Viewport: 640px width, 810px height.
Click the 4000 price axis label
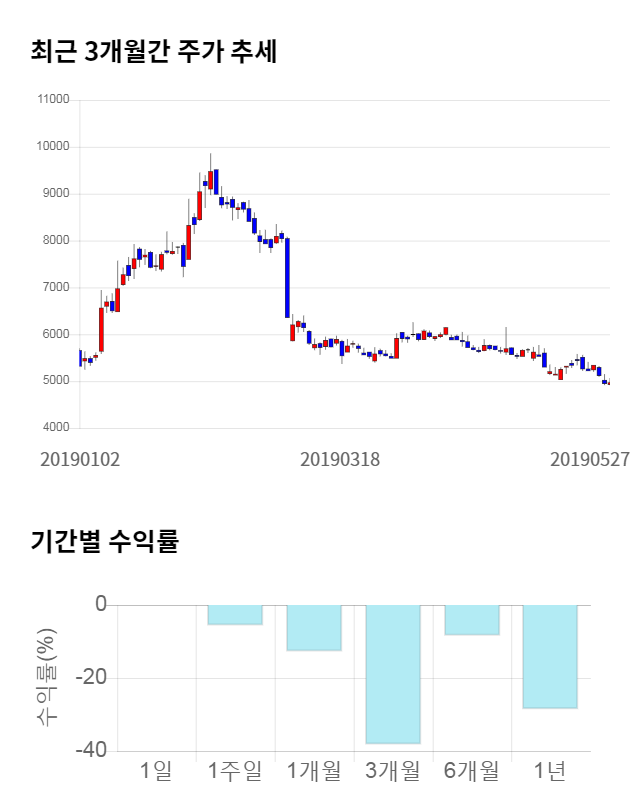pyautogui.click(x=55, y=428)
